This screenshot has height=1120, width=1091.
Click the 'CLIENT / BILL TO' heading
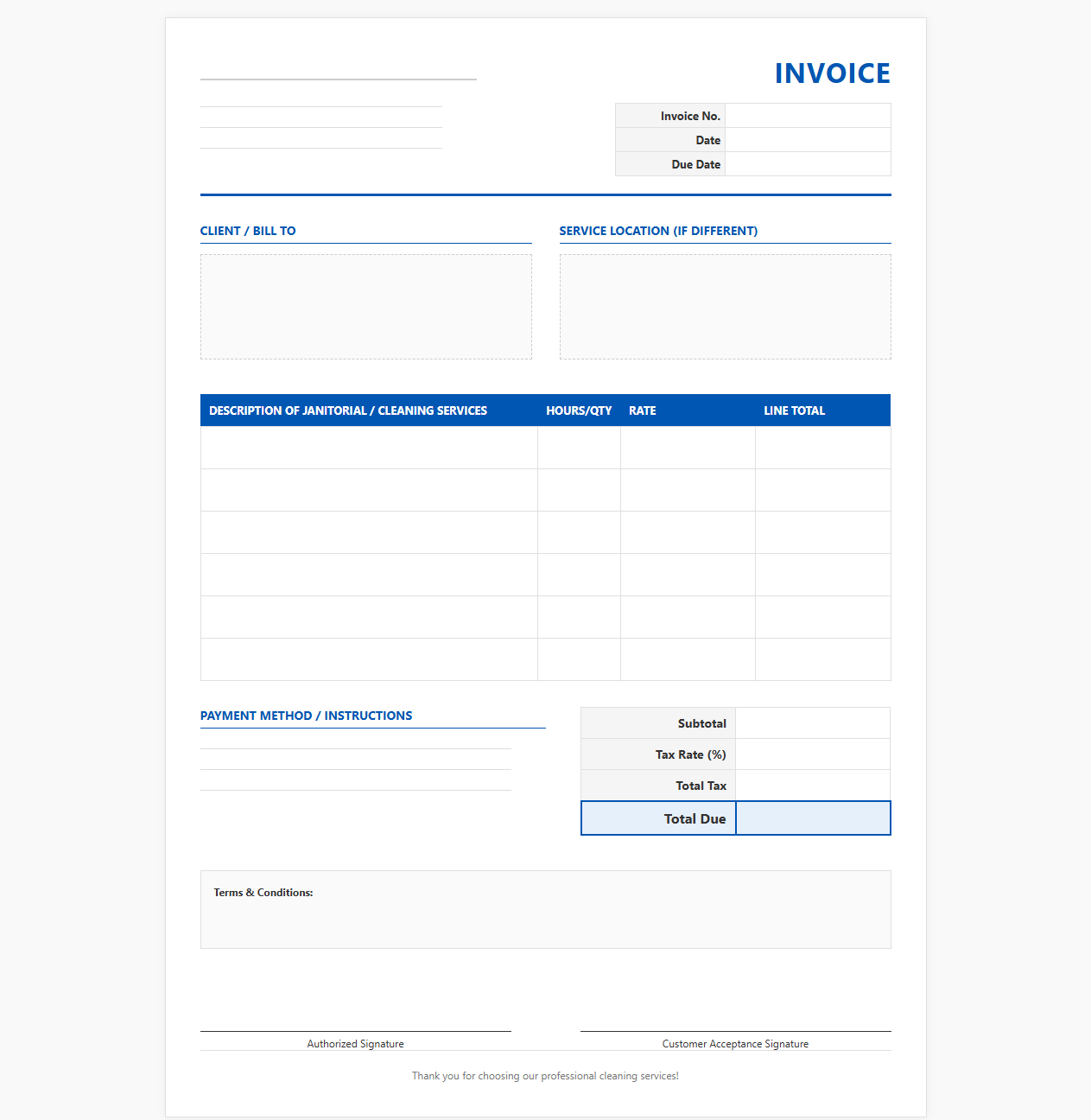[248, 231]
